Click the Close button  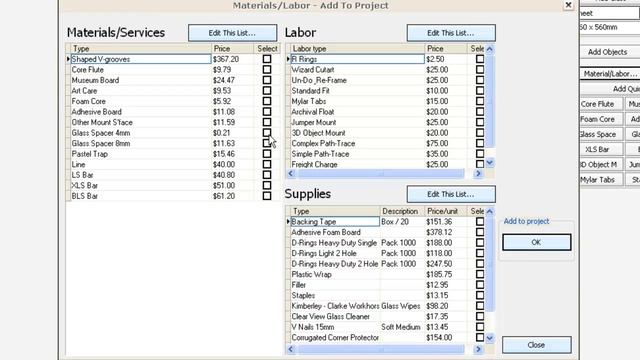pos(536,345)
